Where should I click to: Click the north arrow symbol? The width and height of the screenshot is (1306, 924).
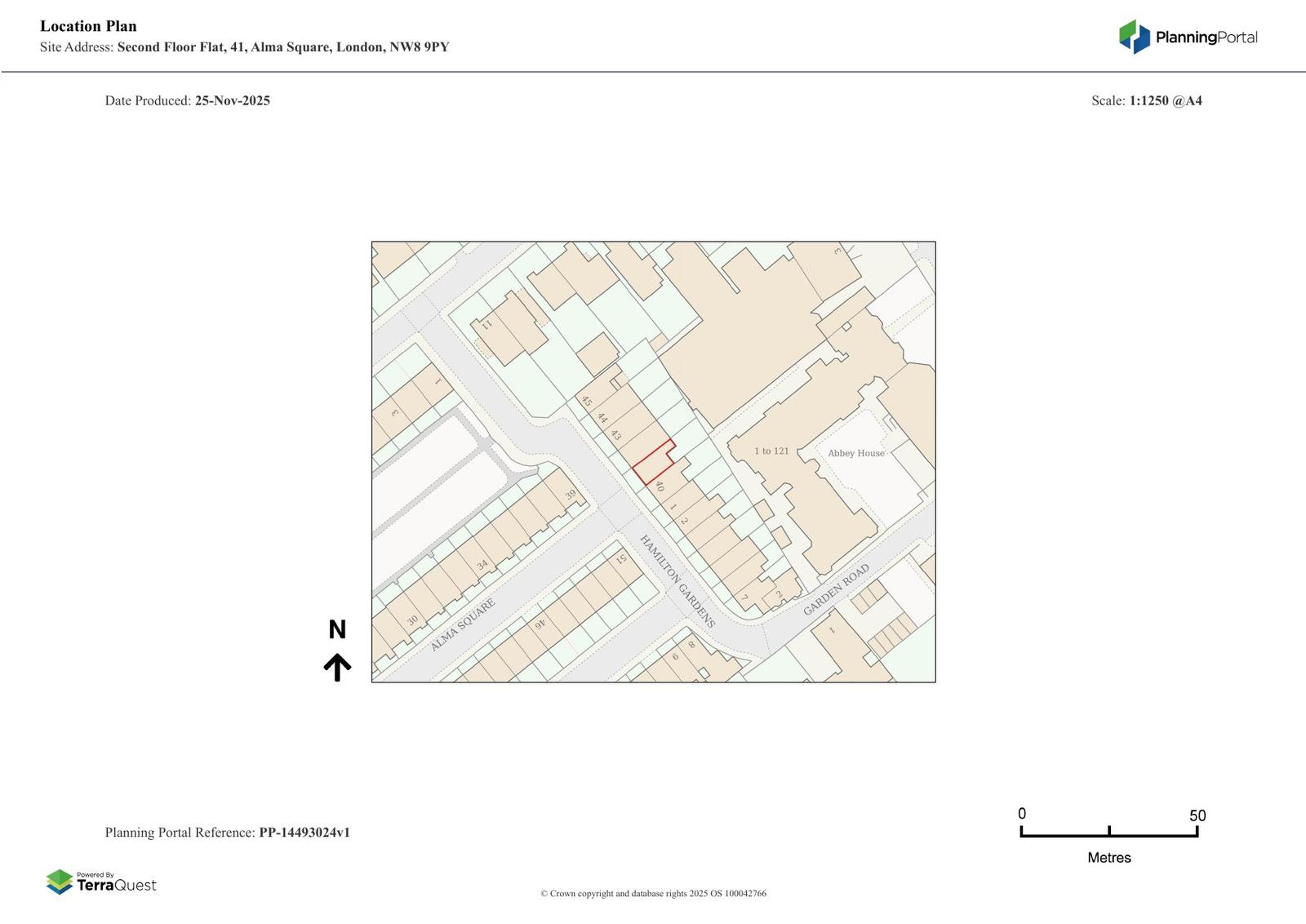tap(337, 667)
